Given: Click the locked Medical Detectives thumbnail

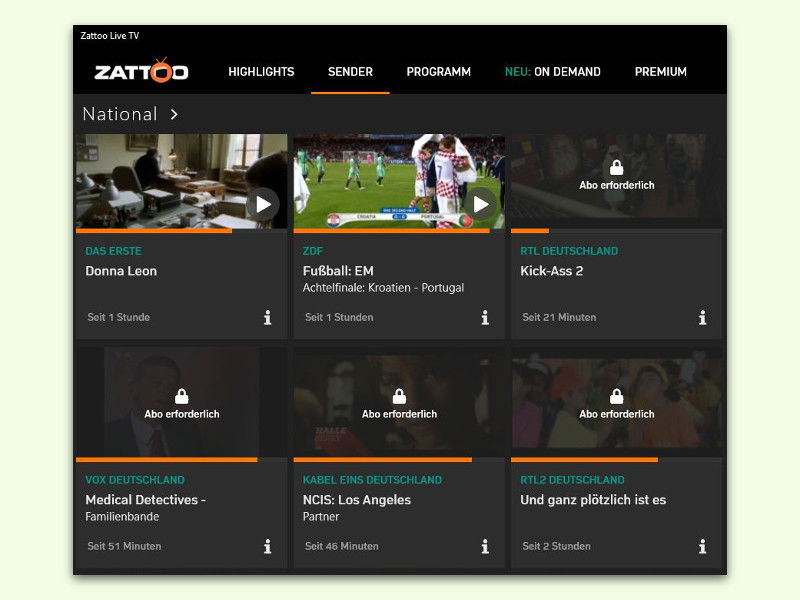Looking at the screenshot, I should [182, 402].
